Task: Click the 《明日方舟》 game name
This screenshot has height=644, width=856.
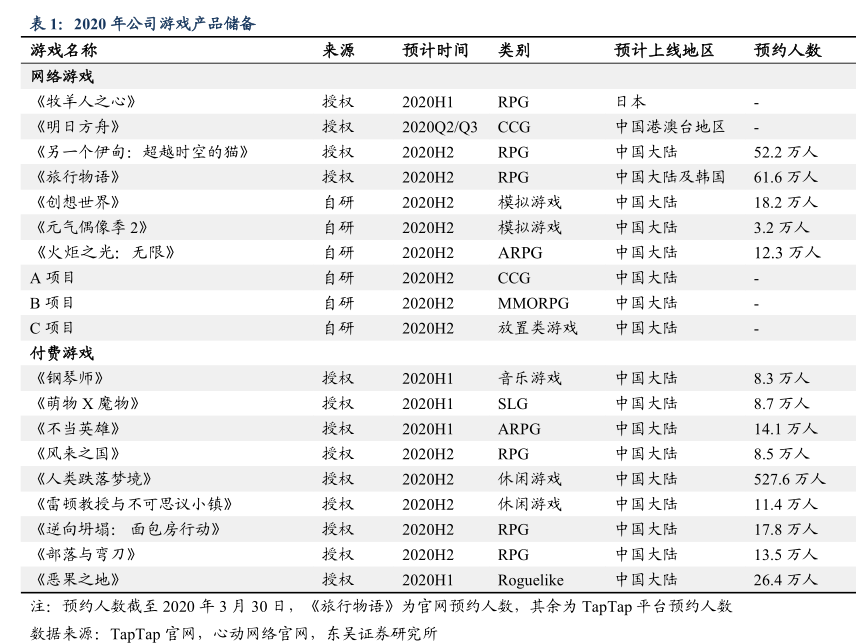Action: tap(77, 127)
